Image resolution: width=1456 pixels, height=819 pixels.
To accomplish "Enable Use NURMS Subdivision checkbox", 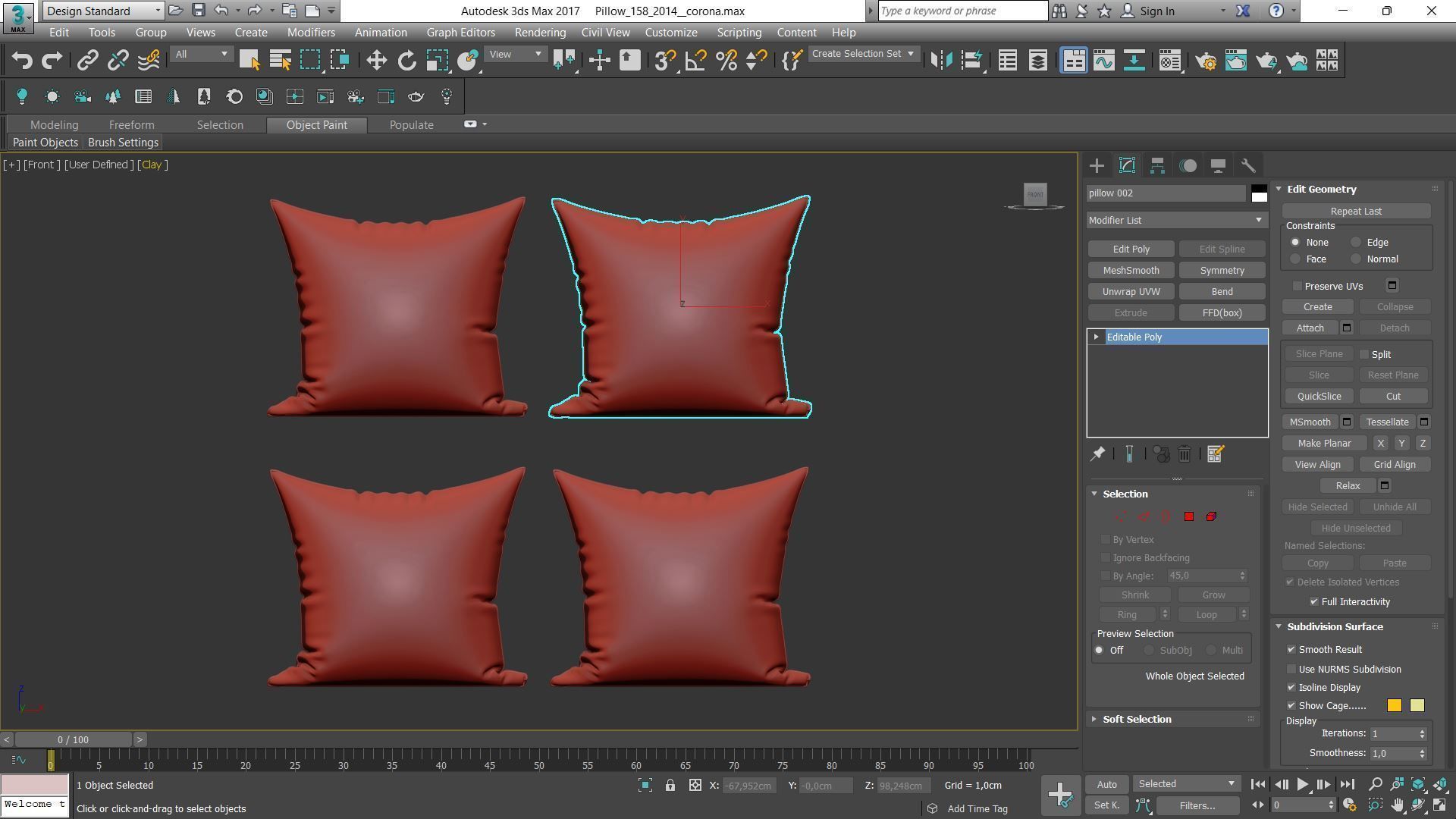I will (x=1291, y=670).
